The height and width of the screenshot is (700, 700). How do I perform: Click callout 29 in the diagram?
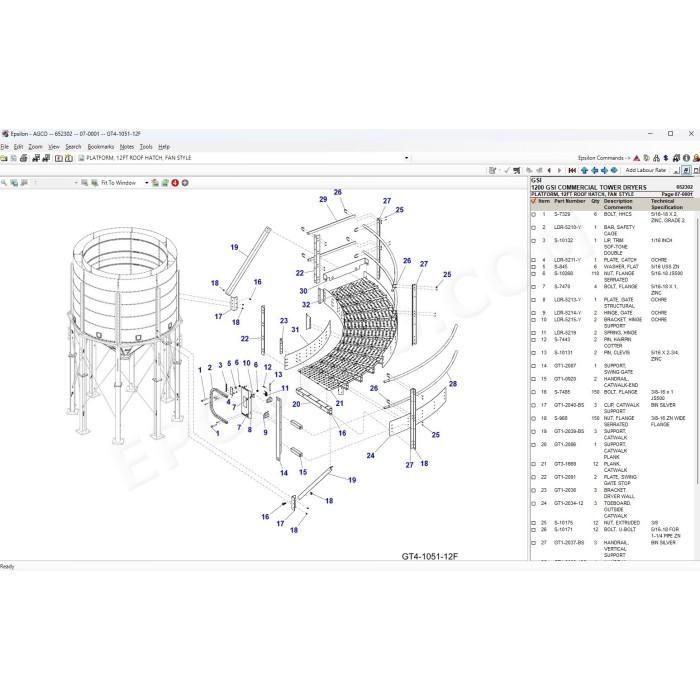[x=323, y=199]
